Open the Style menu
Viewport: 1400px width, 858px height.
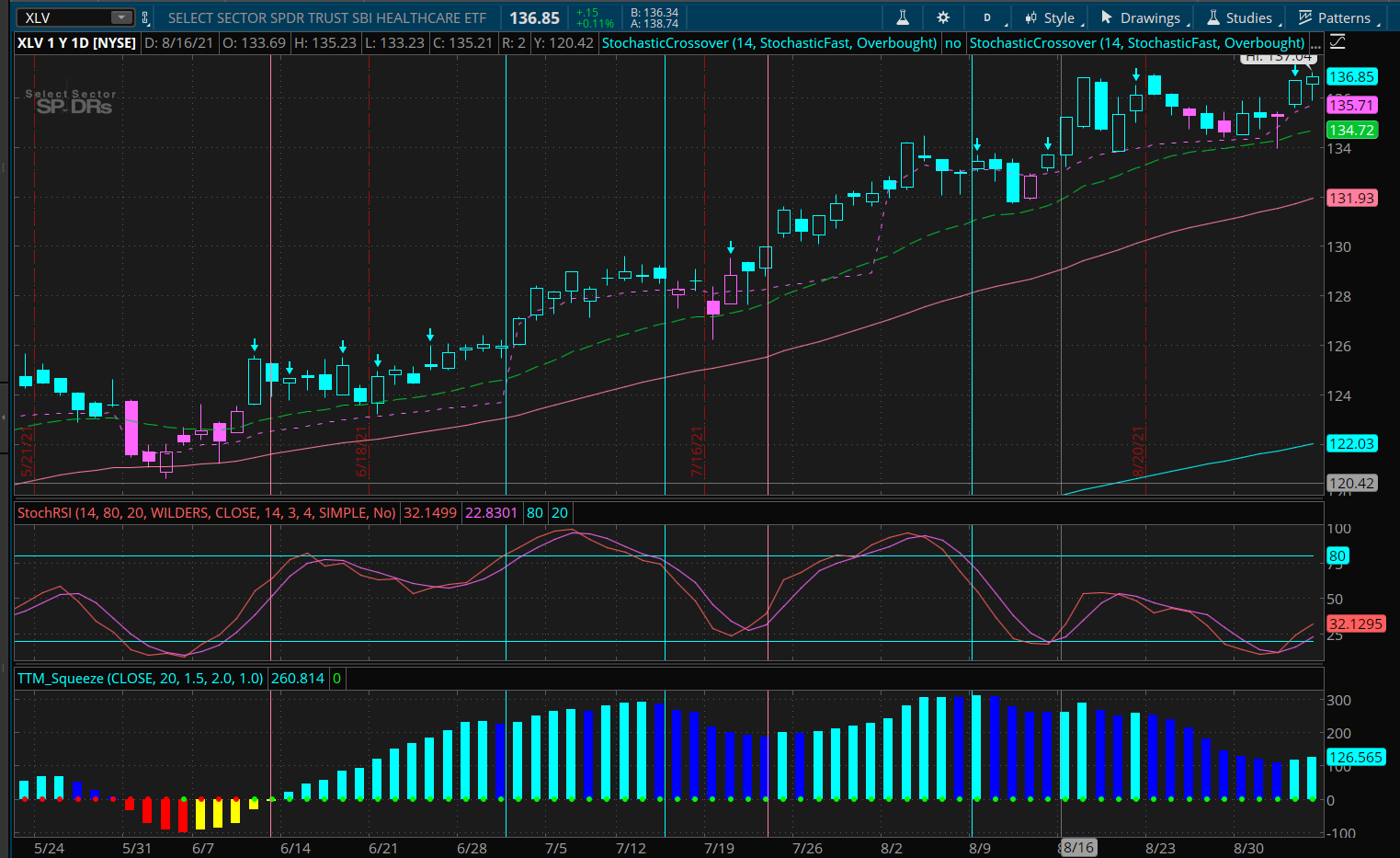1050,17
